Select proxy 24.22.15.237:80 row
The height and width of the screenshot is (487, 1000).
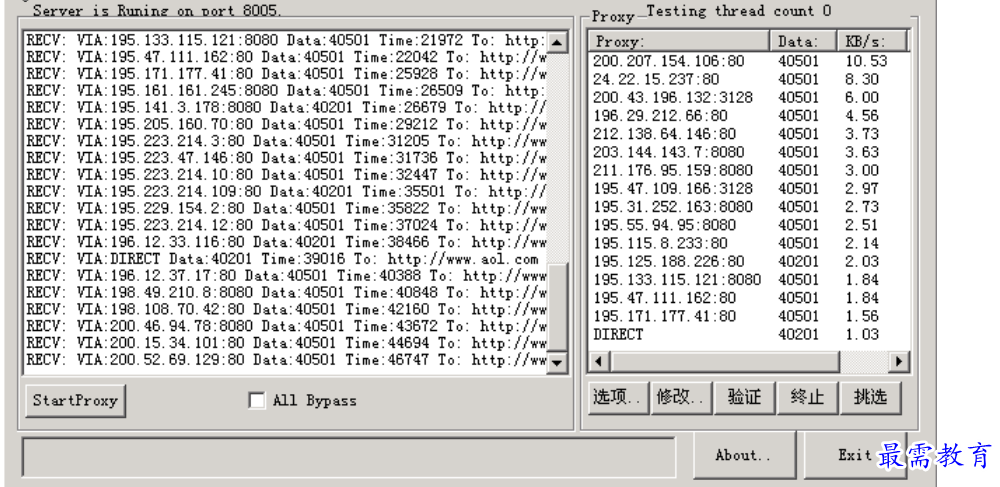pyautogui.click(x=749, y=80)
